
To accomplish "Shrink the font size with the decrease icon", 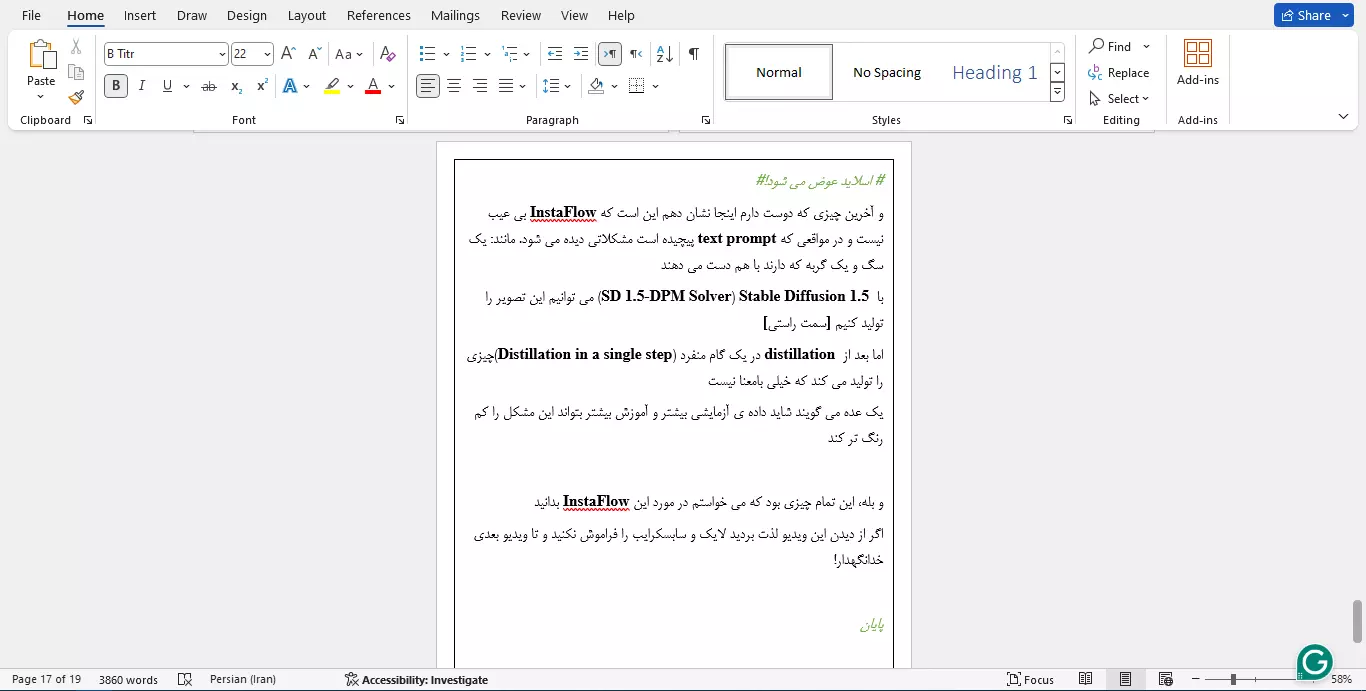I will tap(314, 54).
